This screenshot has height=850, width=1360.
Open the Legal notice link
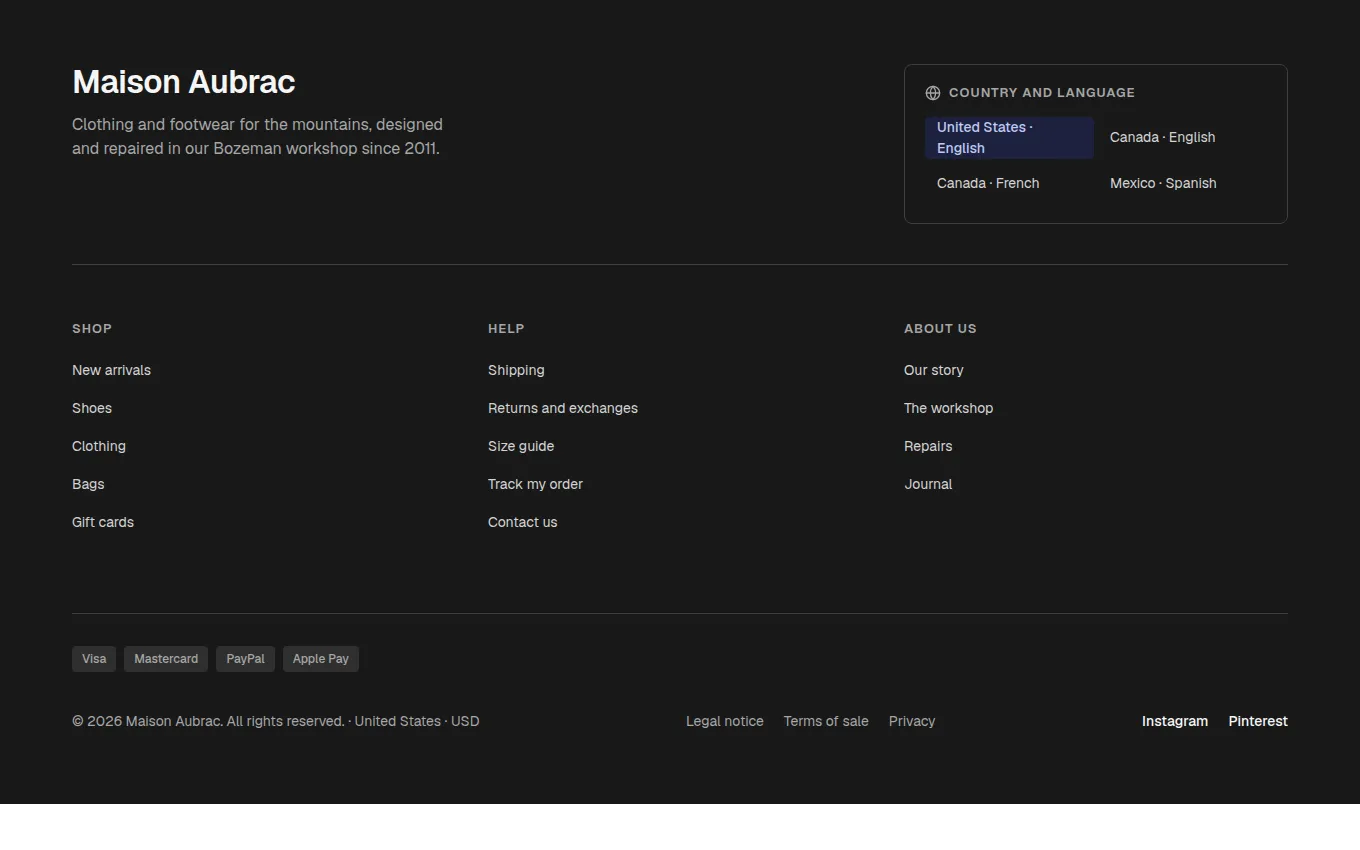[725, 721]
